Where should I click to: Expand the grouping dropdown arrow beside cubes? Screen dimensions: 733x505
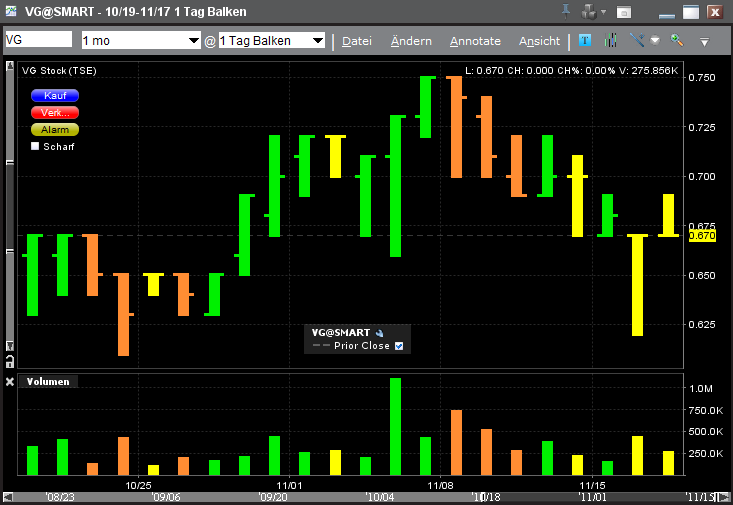pyautogui.click(x=604, y=12)
